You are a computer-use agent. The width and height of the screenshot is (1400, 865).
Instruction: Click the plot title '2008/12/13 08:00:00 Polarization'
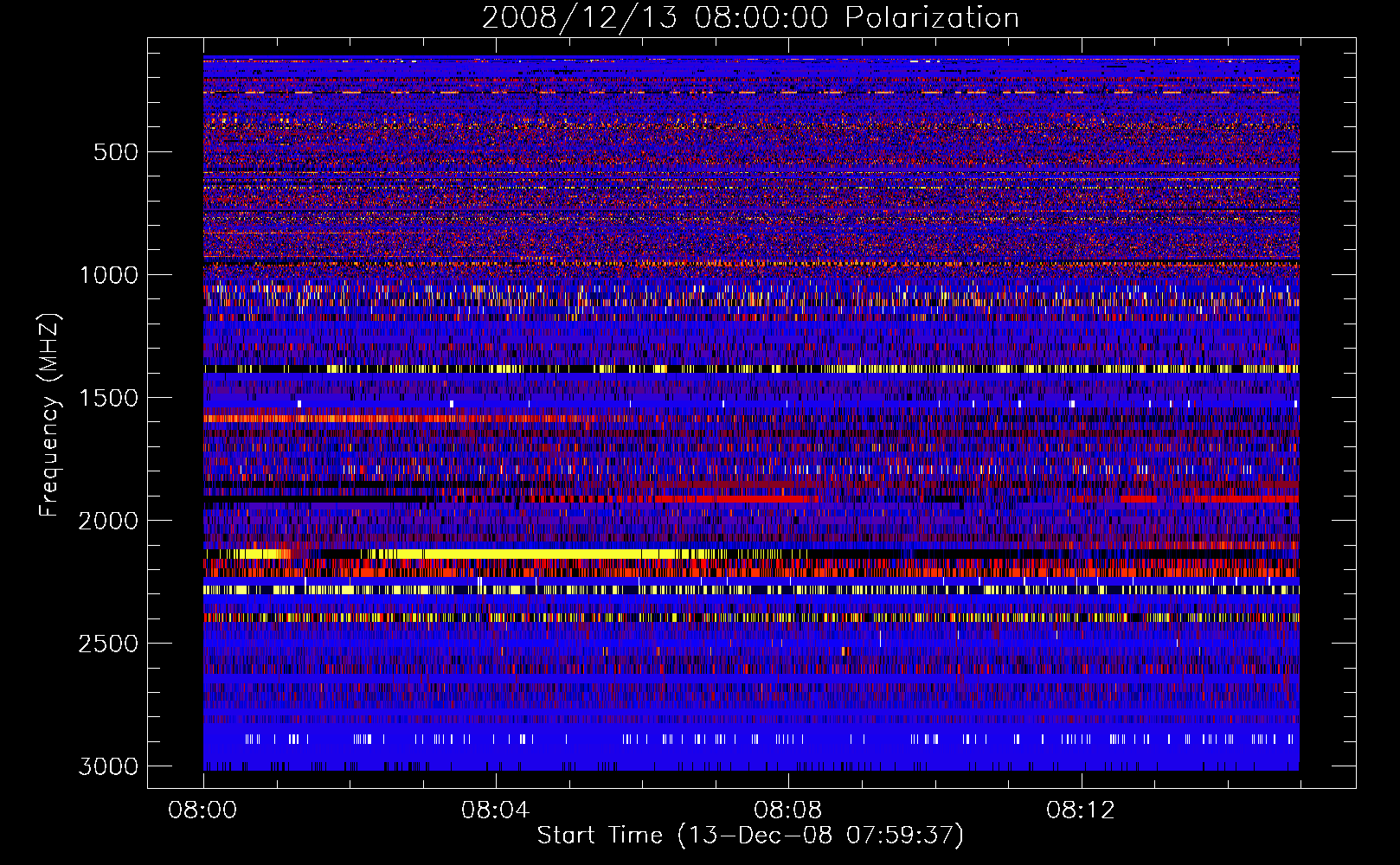[750, 17]
